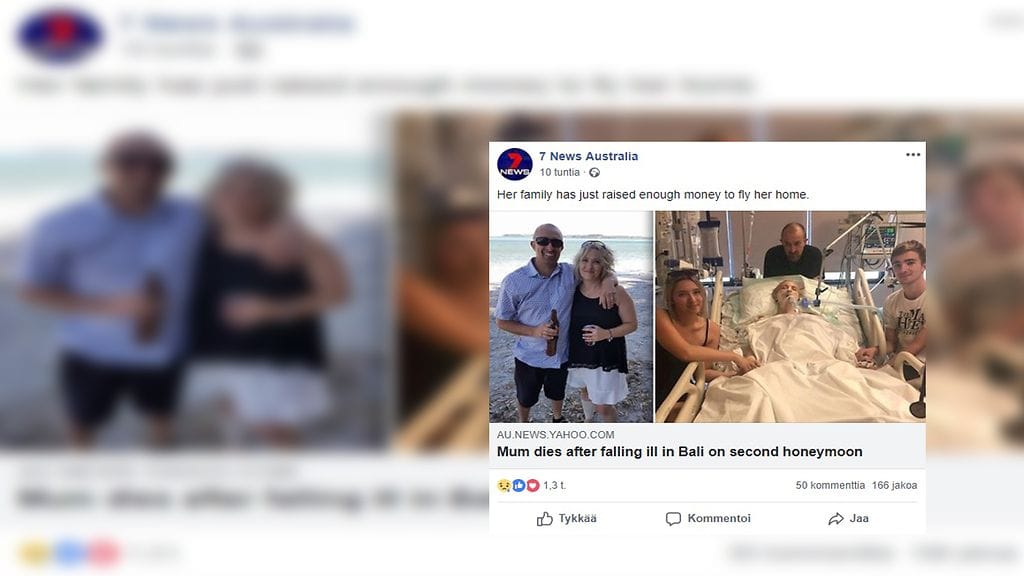Click the 7 News channel logo avatar
Screen dimensions: 1024x576
pos(515,164)
